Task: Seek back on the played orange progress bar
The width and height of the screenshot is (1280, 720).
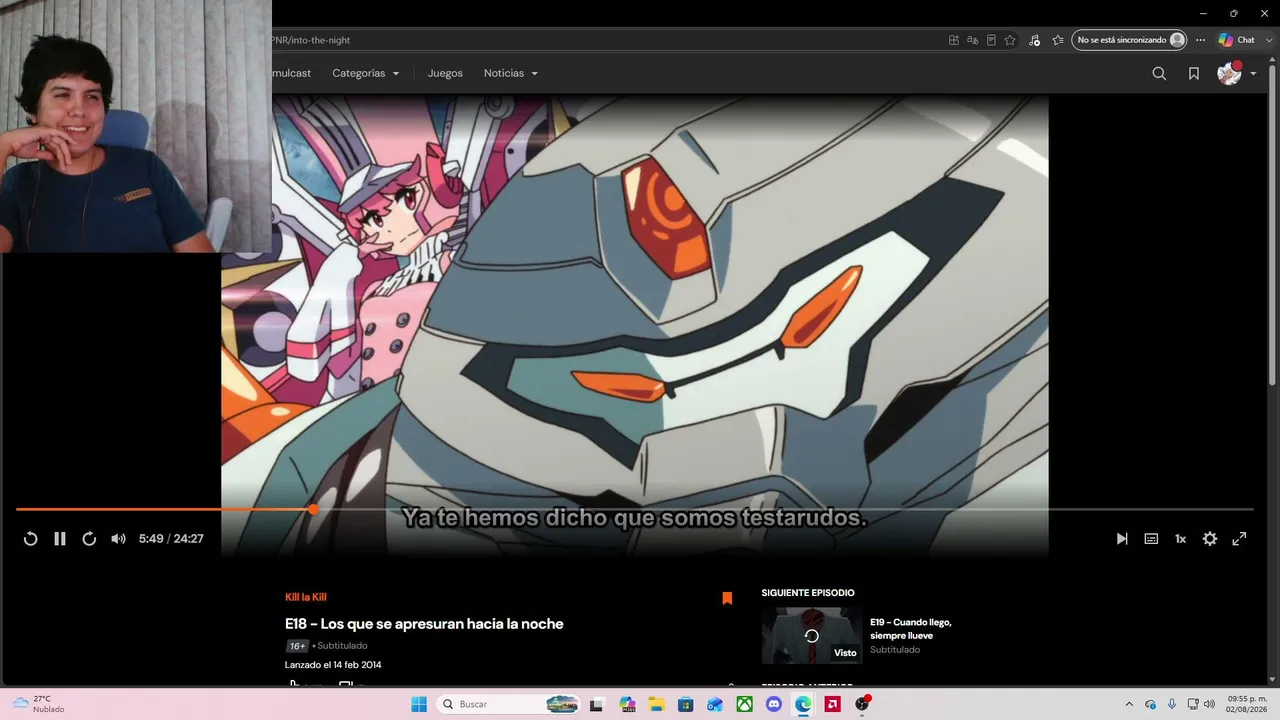Action: [162, 509]
